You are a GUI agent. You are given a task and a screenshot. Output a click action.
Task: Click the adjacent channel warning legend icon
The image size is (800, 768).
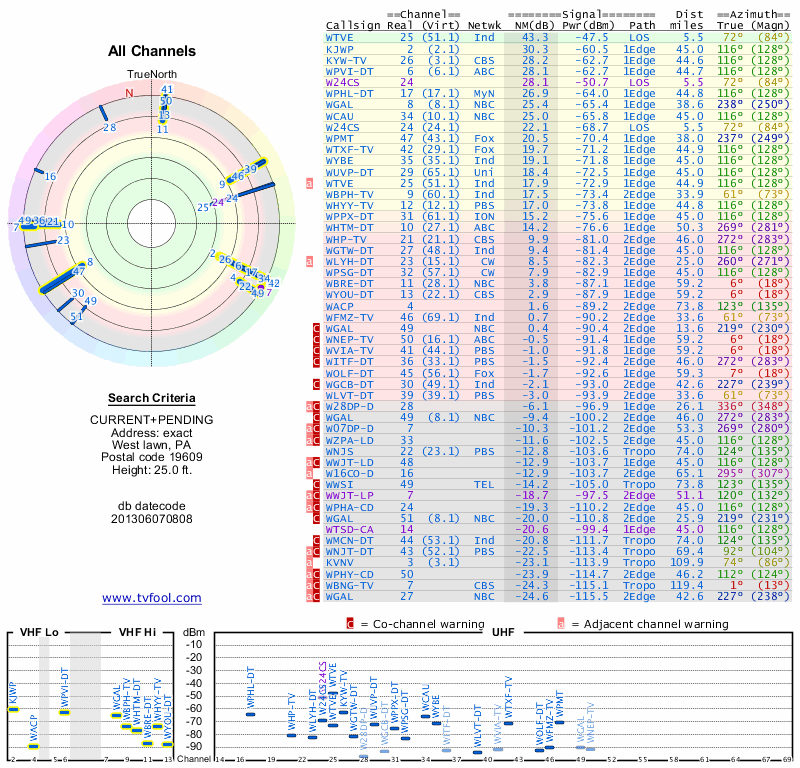coord(560,623)
